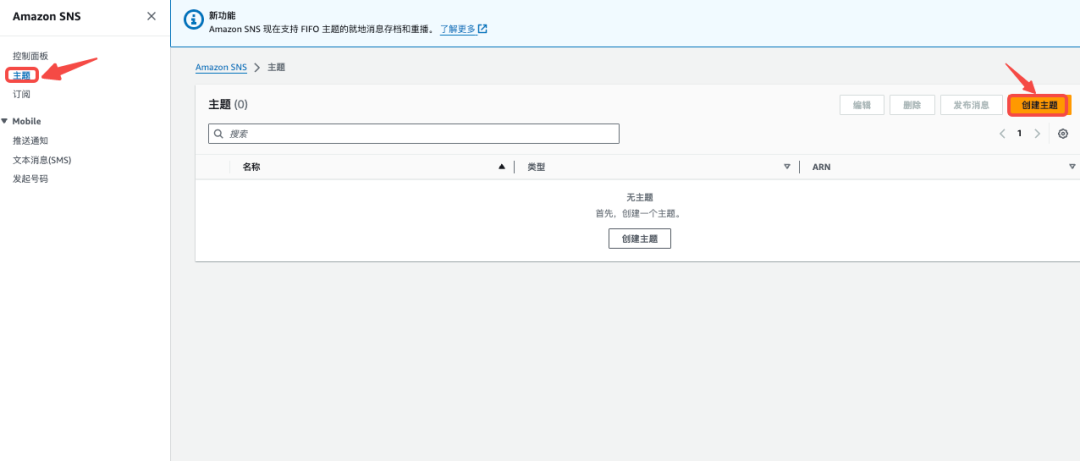Open the external link icon beside 了解更多
The image size is (1080, 461).
(483, 29)
